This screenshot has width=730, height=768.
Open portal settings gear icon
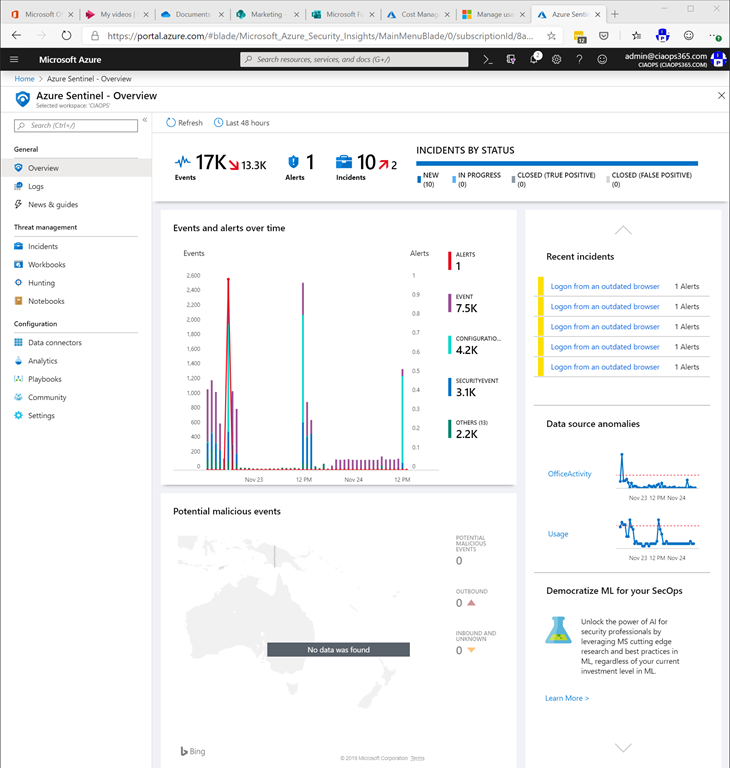(x=557, y=60)
